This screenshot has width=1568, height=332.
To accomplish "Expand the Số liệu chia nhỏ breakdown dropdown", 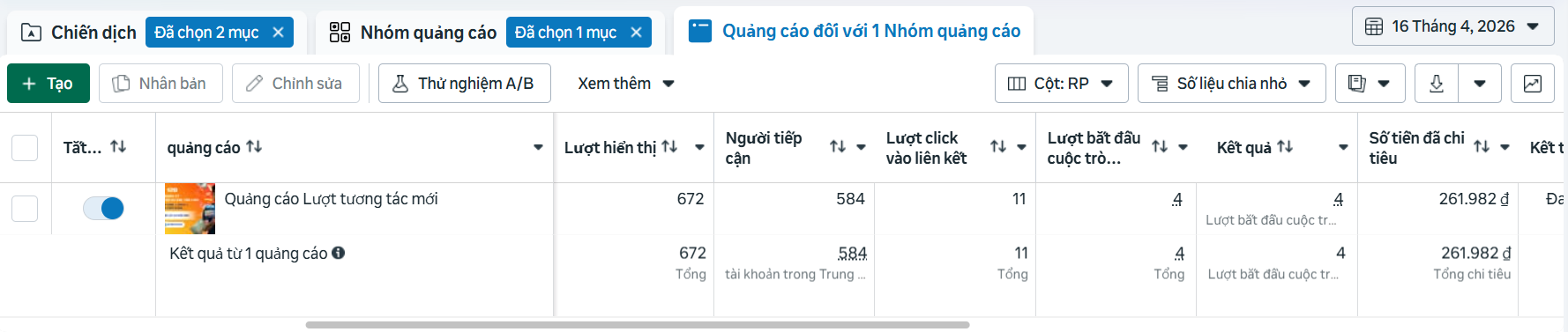I will click(x=1232, y=84).
